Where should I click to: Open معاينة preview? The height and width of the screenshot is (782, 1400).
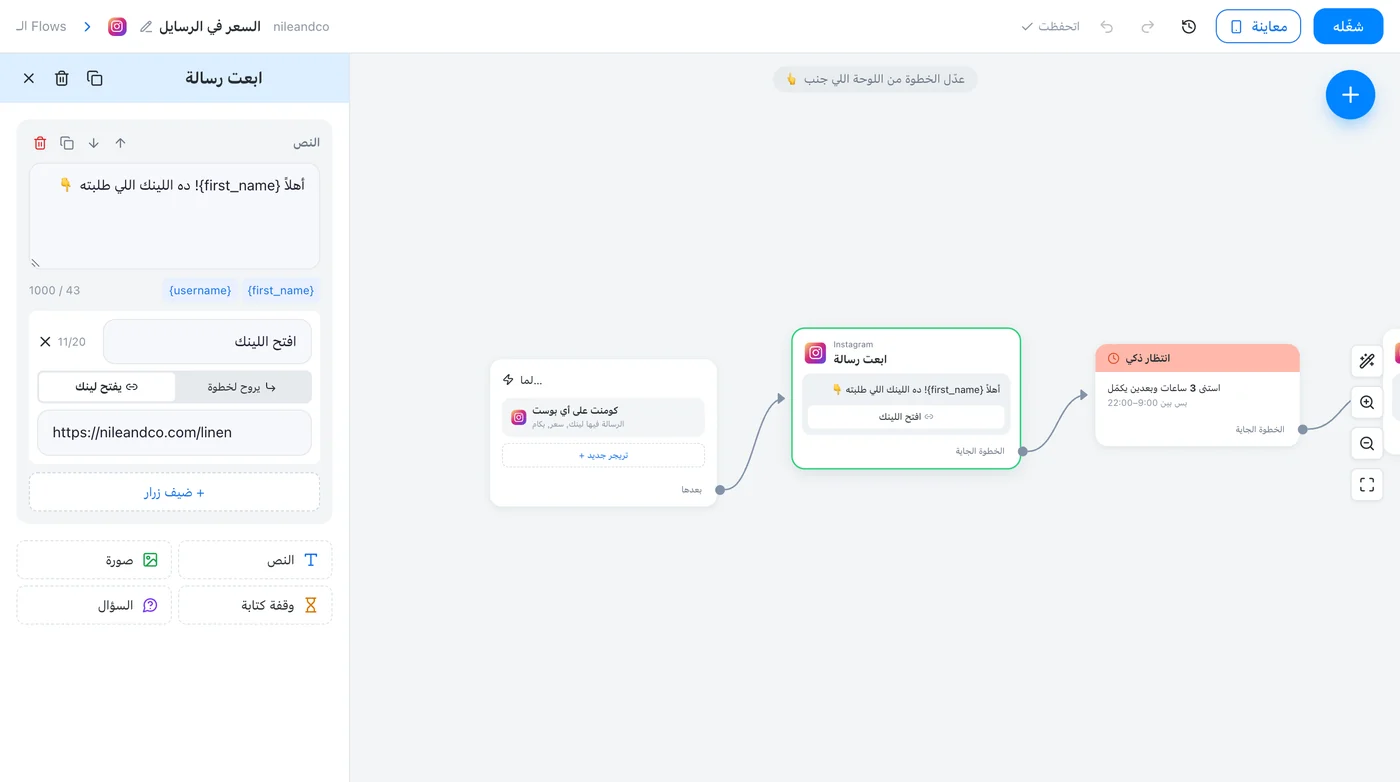[1258, 27]
